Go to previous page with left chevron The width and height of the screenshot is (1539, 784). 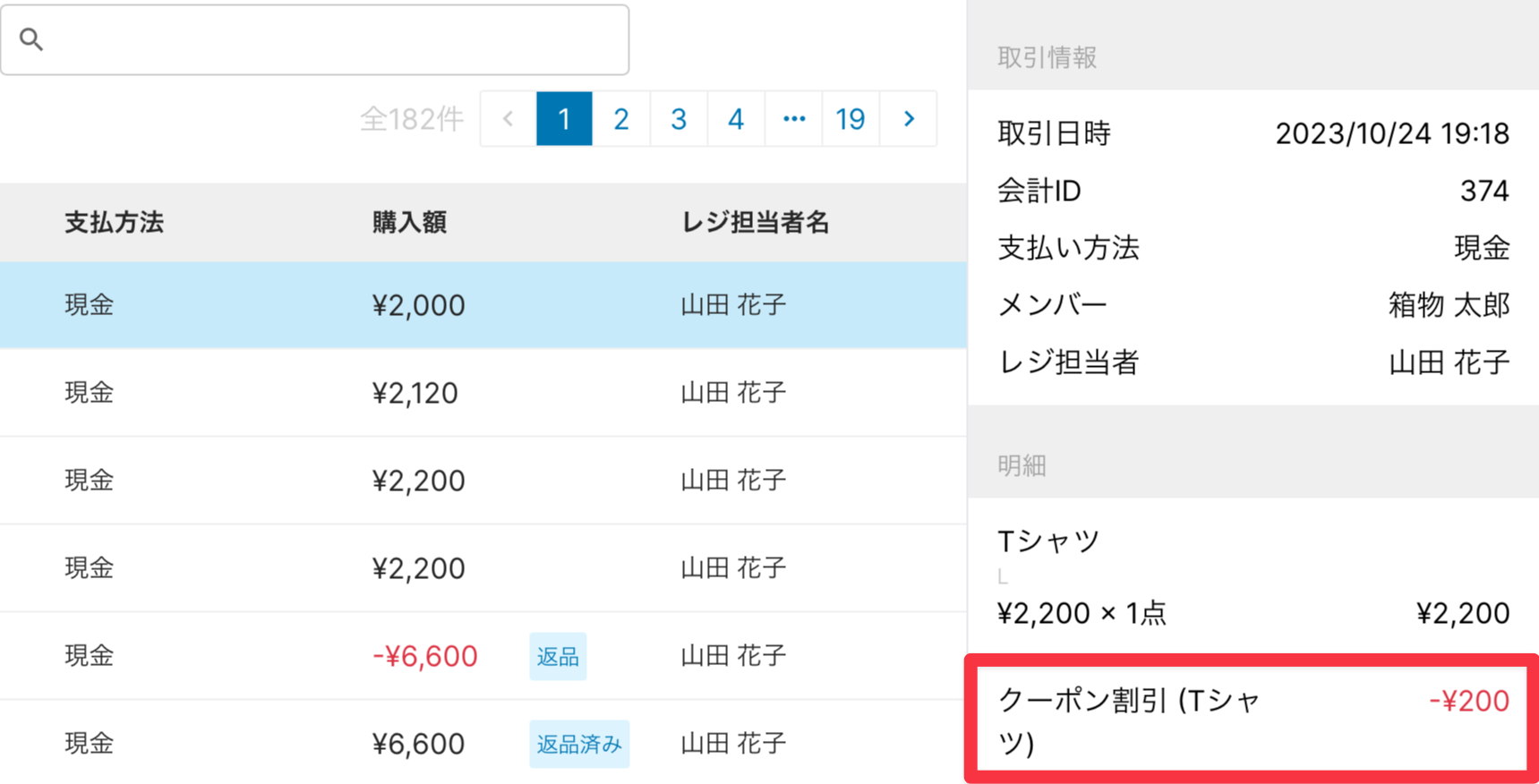509,118
